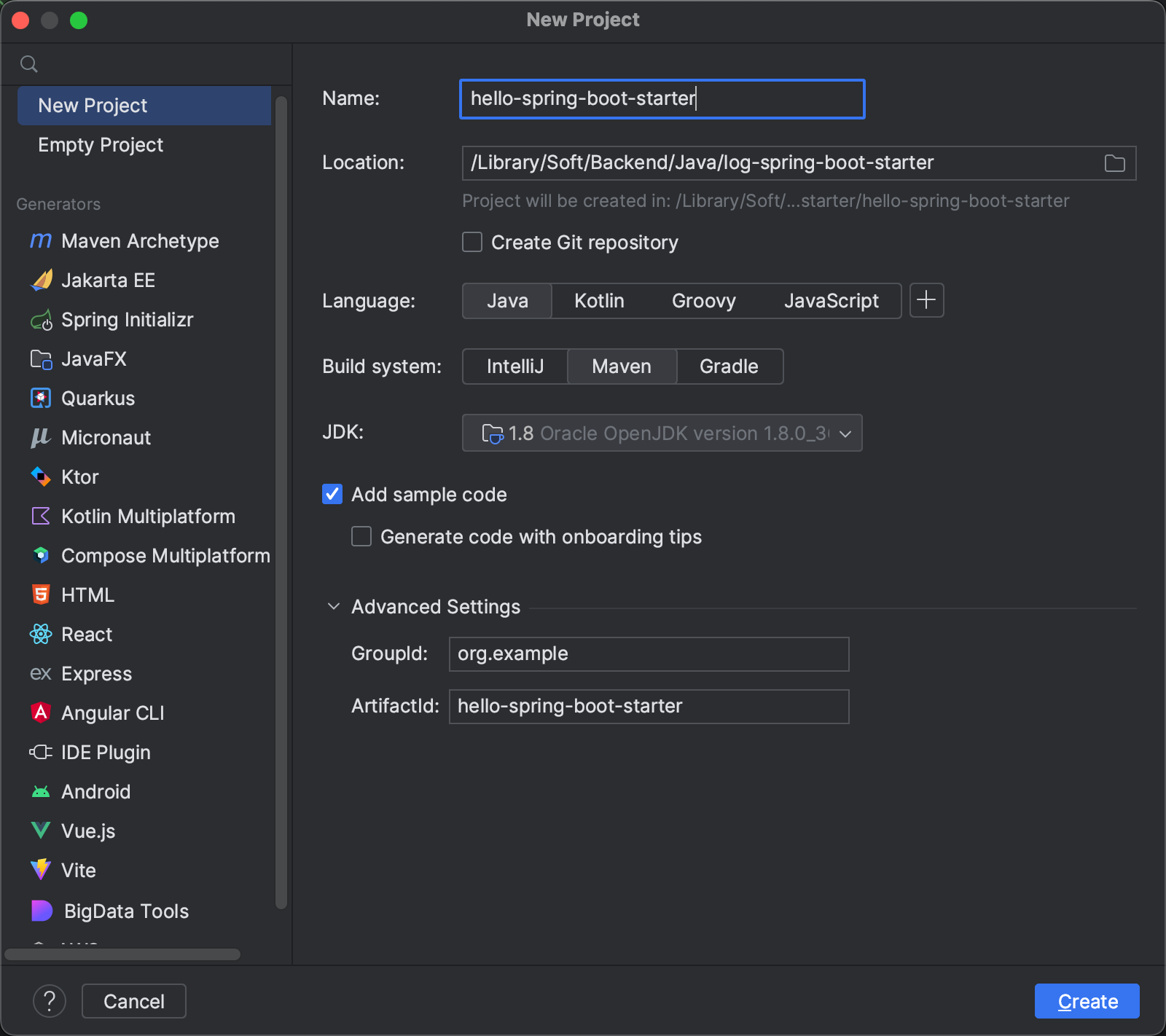Screen dimensions: 1166x1036
Task: Click the HTML5 shield icon
Action: click(x=41, y=594)
